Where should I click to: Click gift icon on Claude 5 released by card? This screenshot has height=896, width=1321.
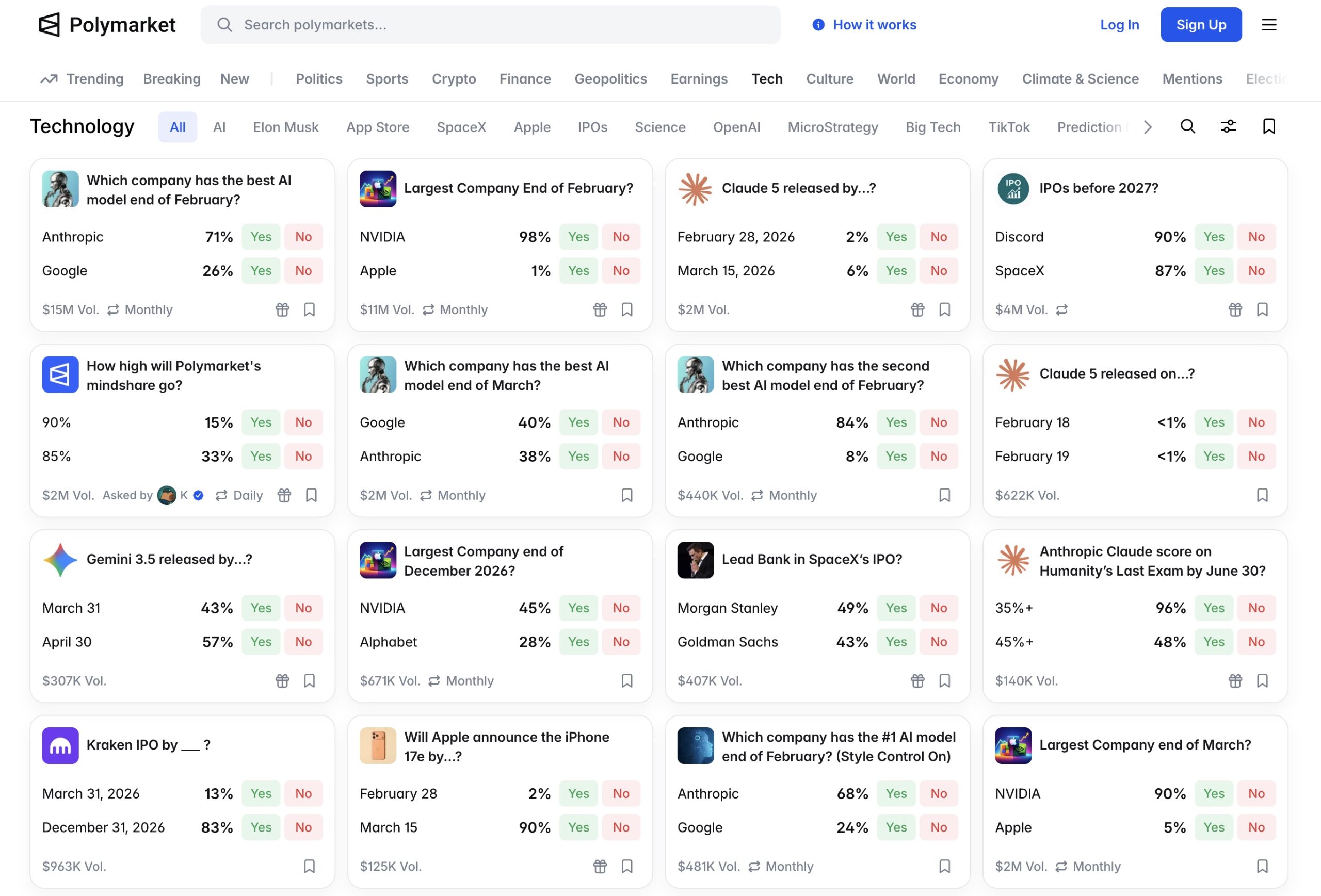pos(917,309)
